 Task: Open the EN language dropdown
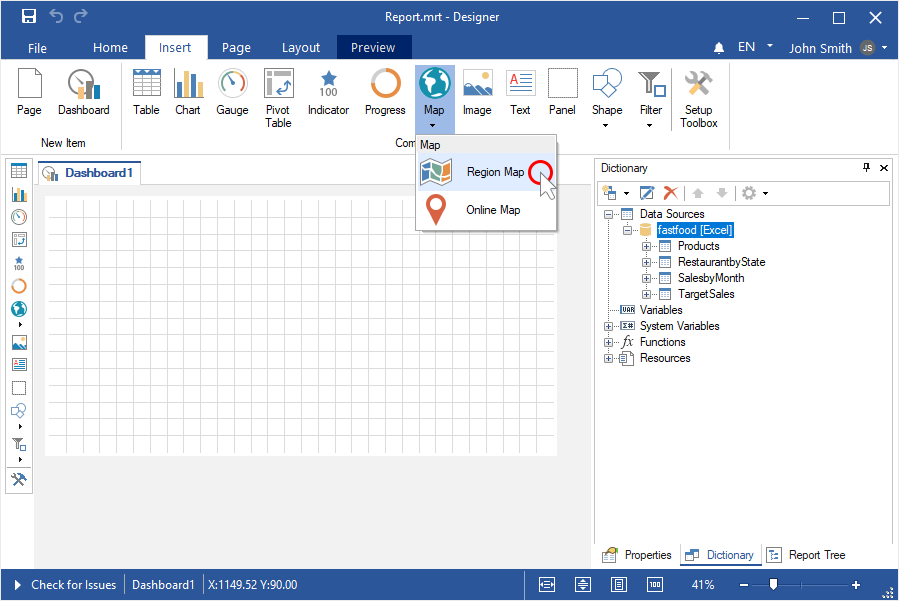click(756, 47)
